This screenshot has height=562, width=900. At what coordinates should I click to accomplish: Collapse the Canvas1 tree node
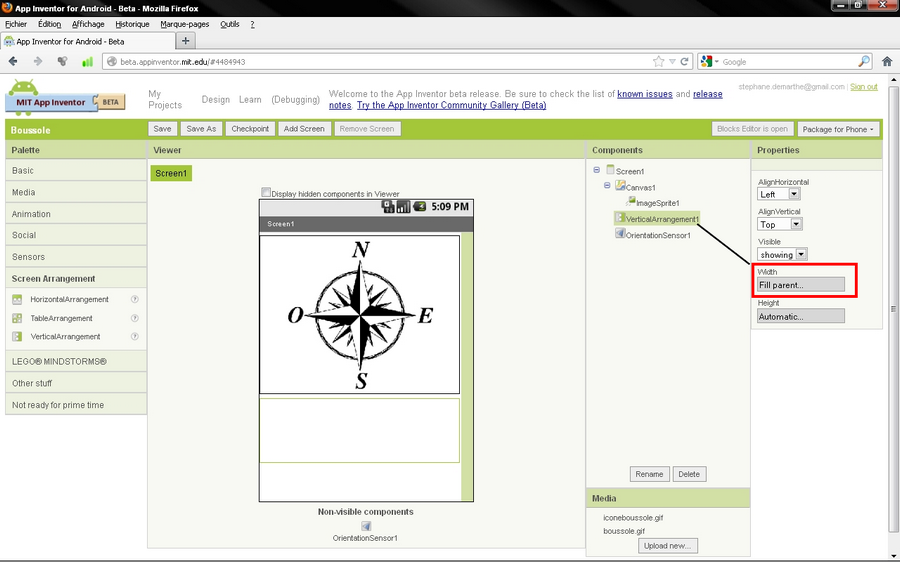pyautogui.click(x=607, y=186)
